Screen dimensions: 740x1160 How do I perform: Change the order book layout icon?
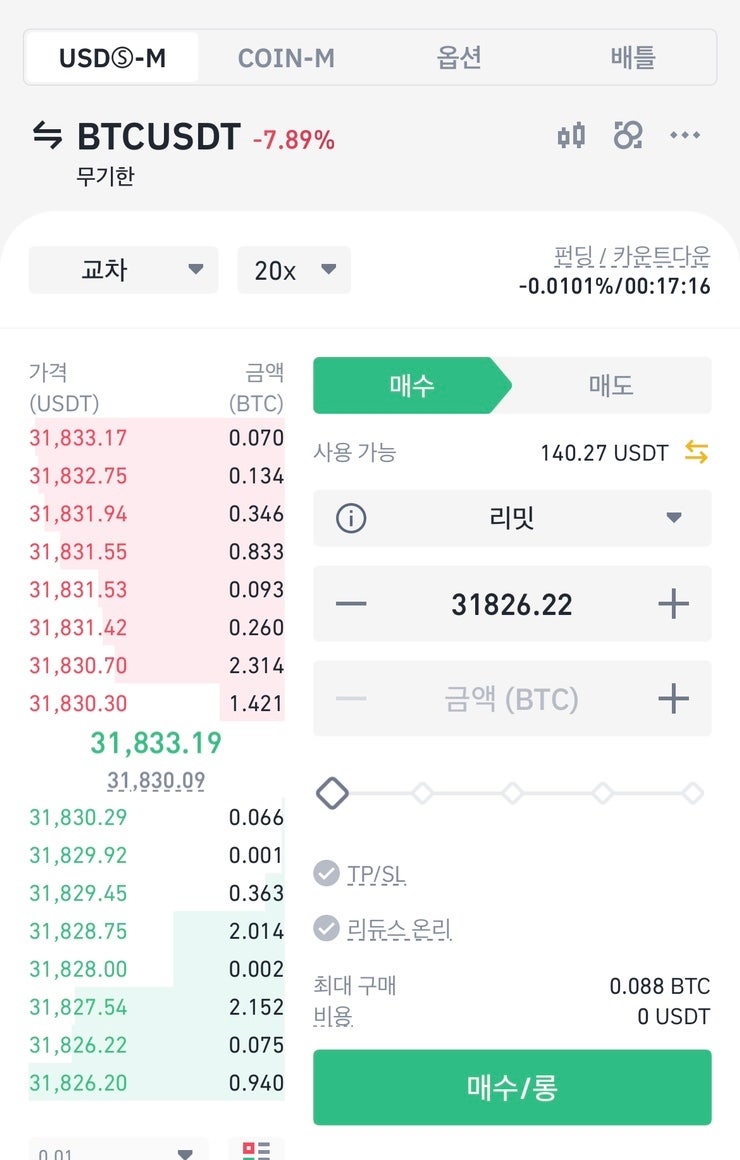click(256, 1150)
